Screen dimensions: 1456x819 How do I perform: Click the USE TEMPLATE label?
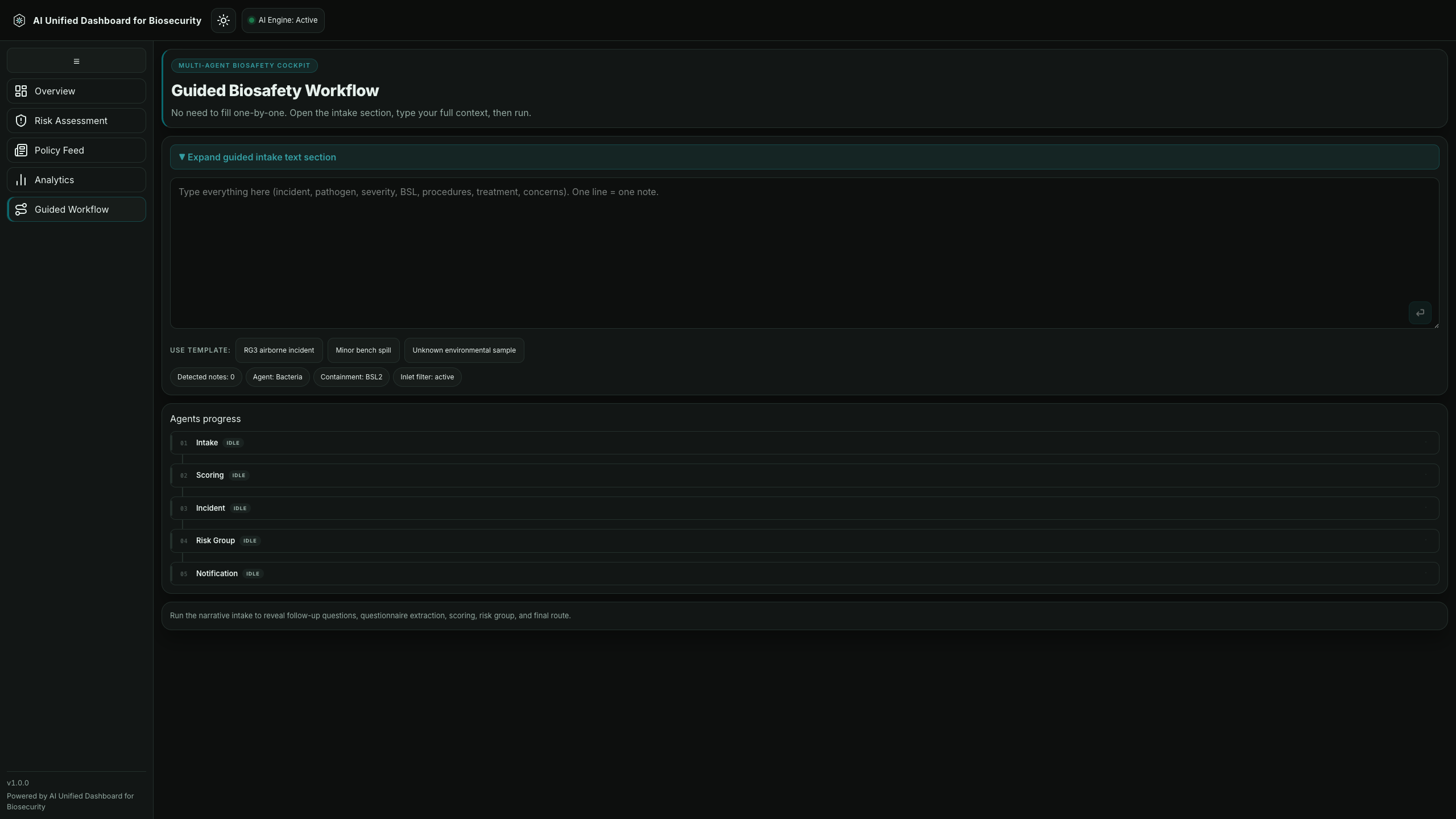200,350
